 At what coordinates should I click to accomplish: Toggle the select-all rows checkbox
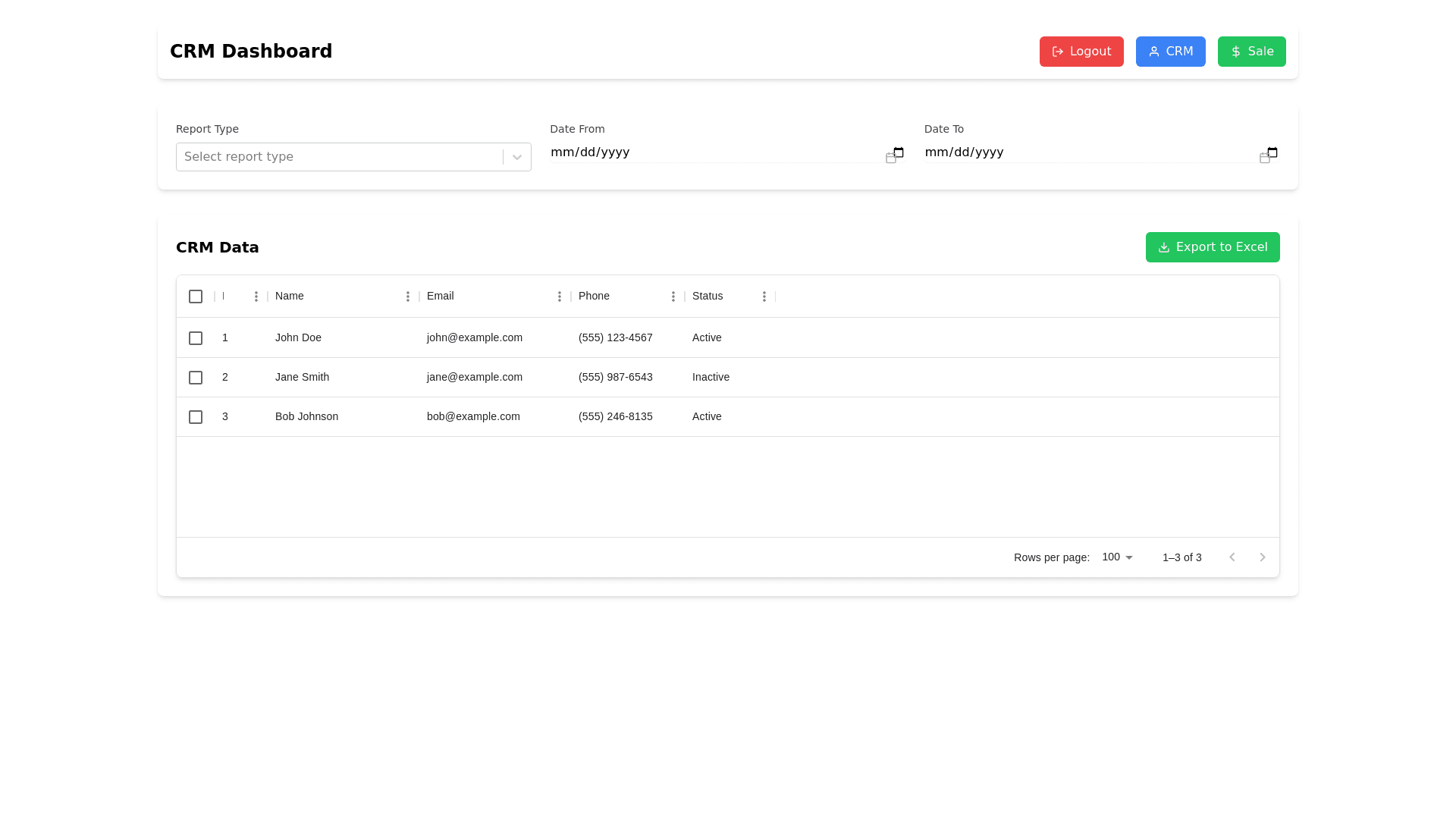[x=196, y=297]
